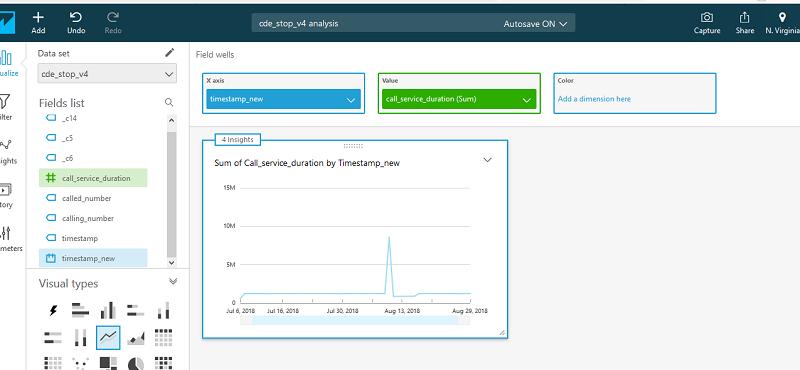
Task: Click the Add a dimension here link
Action: point(594,99)
